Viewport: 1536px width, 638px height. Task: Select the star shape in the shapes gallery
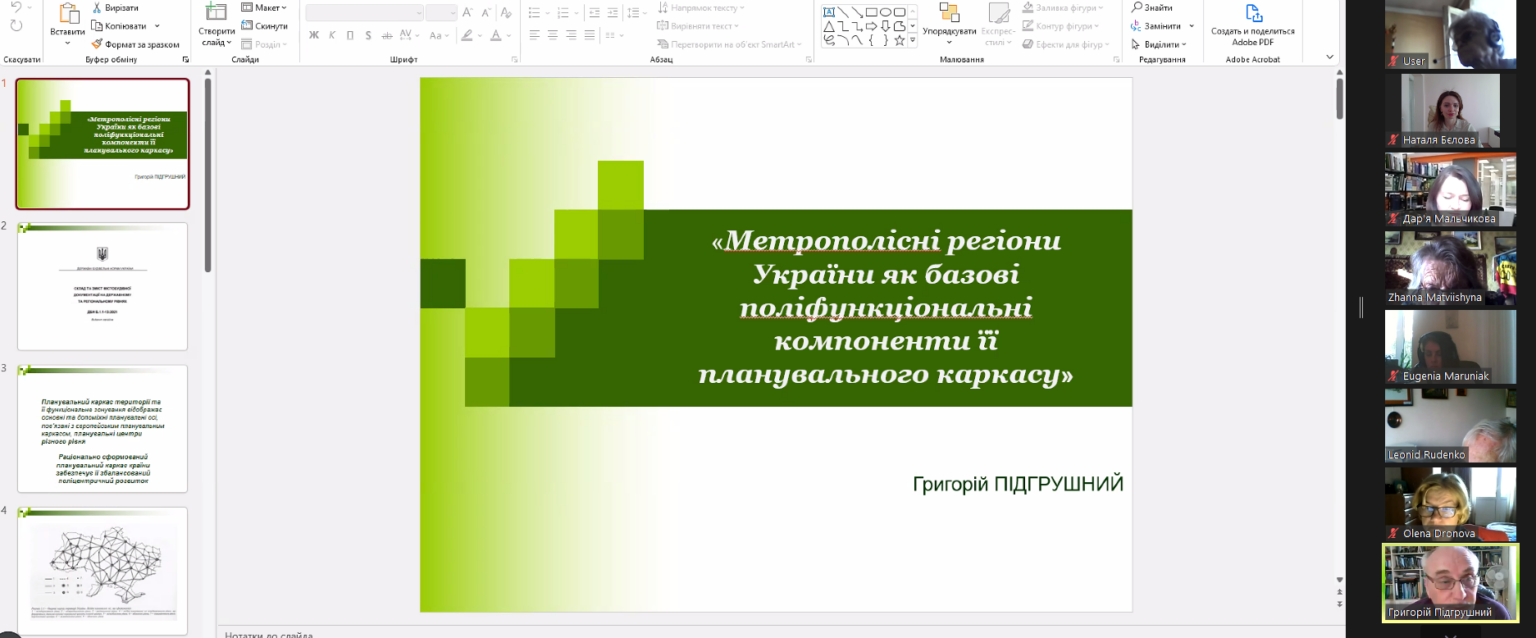pyautogui.click(x=899, y=40)
